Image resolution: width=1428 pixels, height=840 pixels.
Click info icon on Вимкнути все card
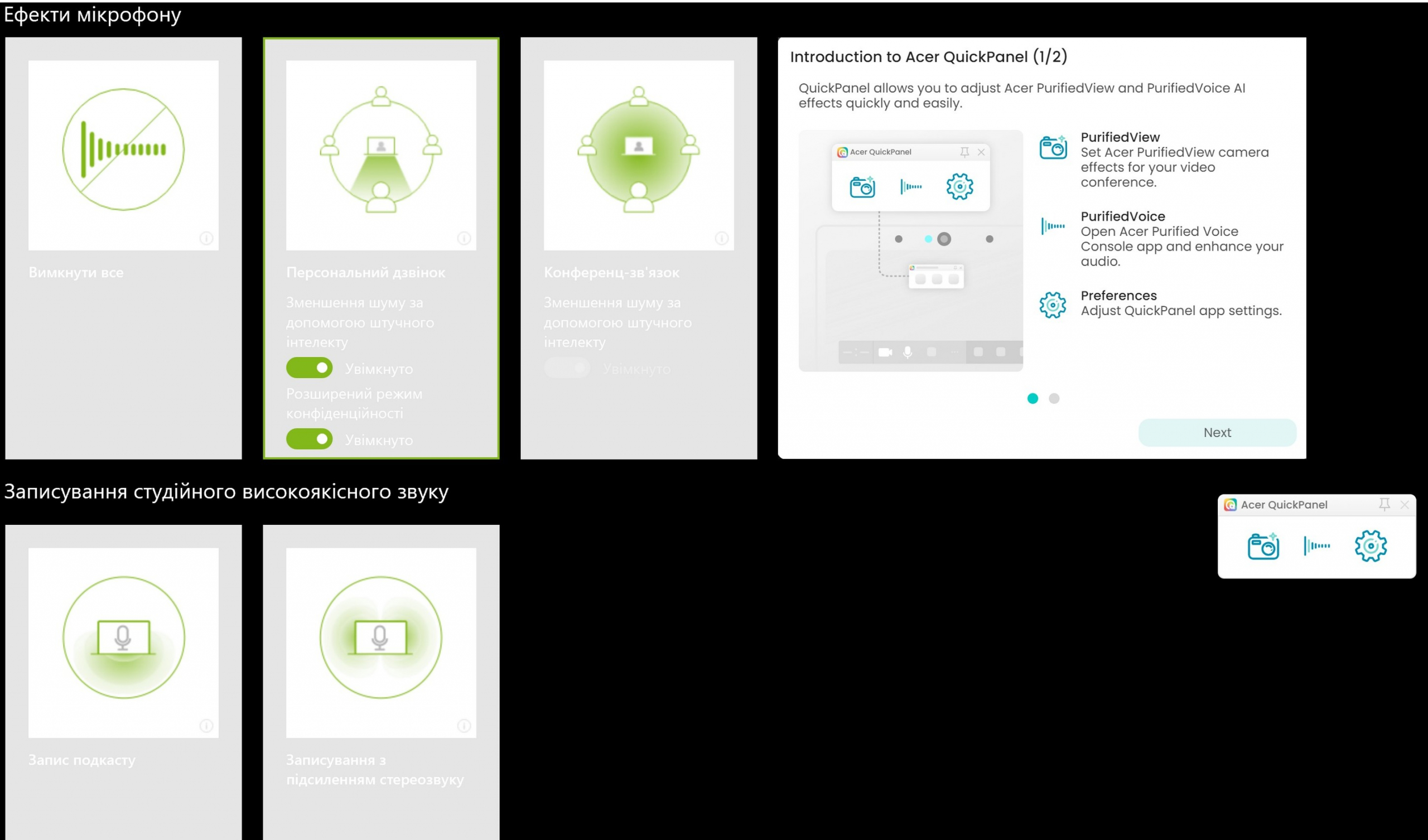point(206,238)
